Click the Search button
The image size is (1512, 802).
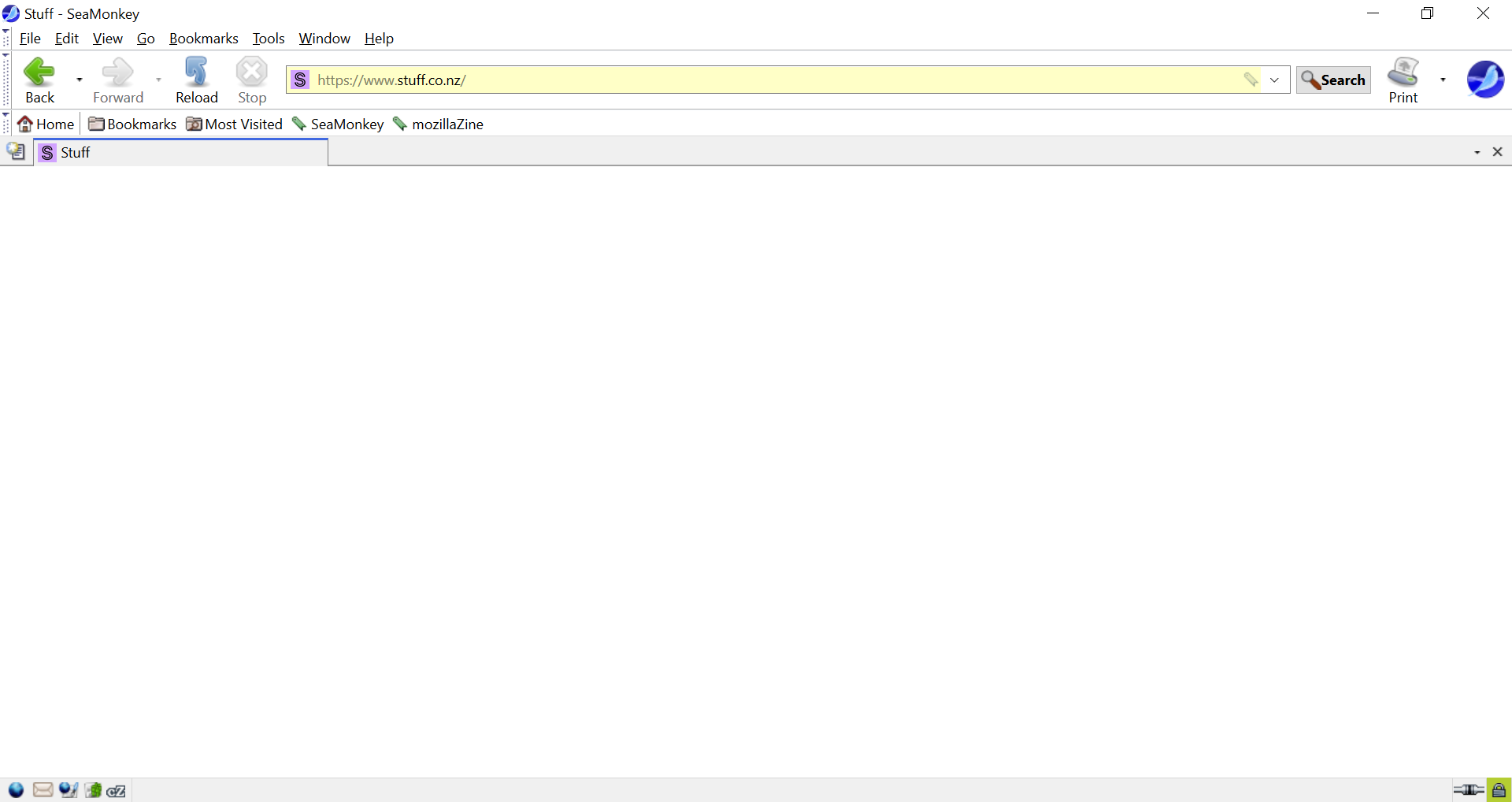coord(1333,80)
